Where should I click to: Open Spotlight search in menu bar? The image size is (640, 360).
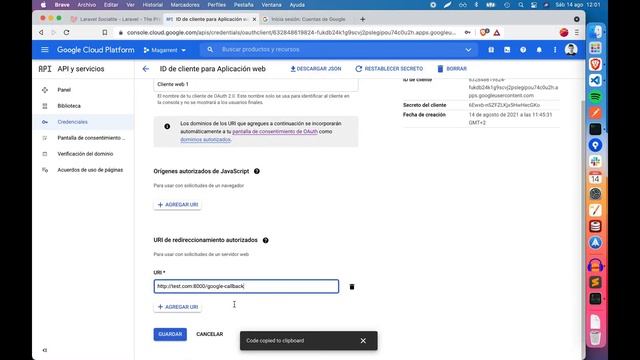click(x=521, y=5)
